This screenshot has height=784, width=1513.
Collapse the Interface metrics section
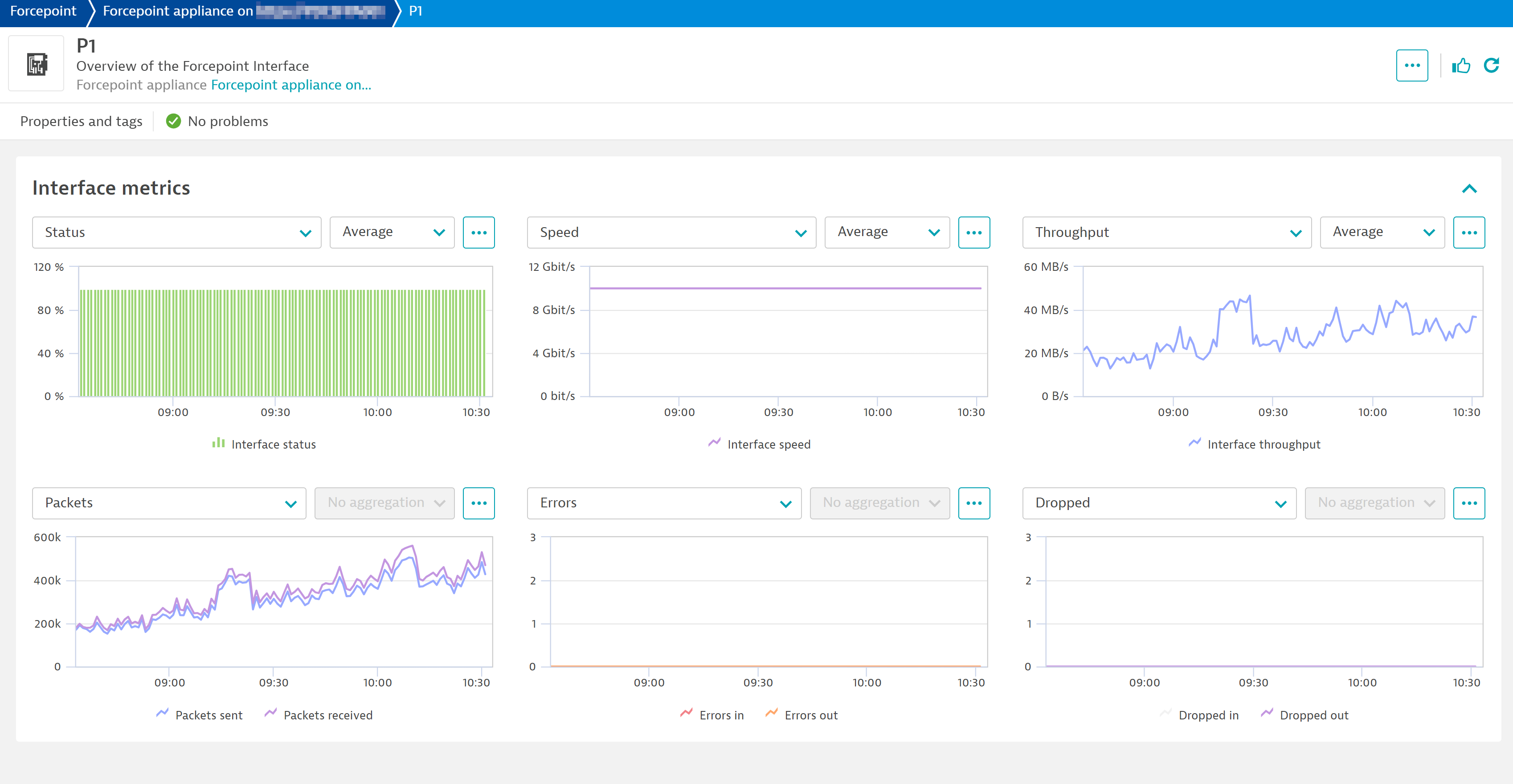pos(1470,188)
